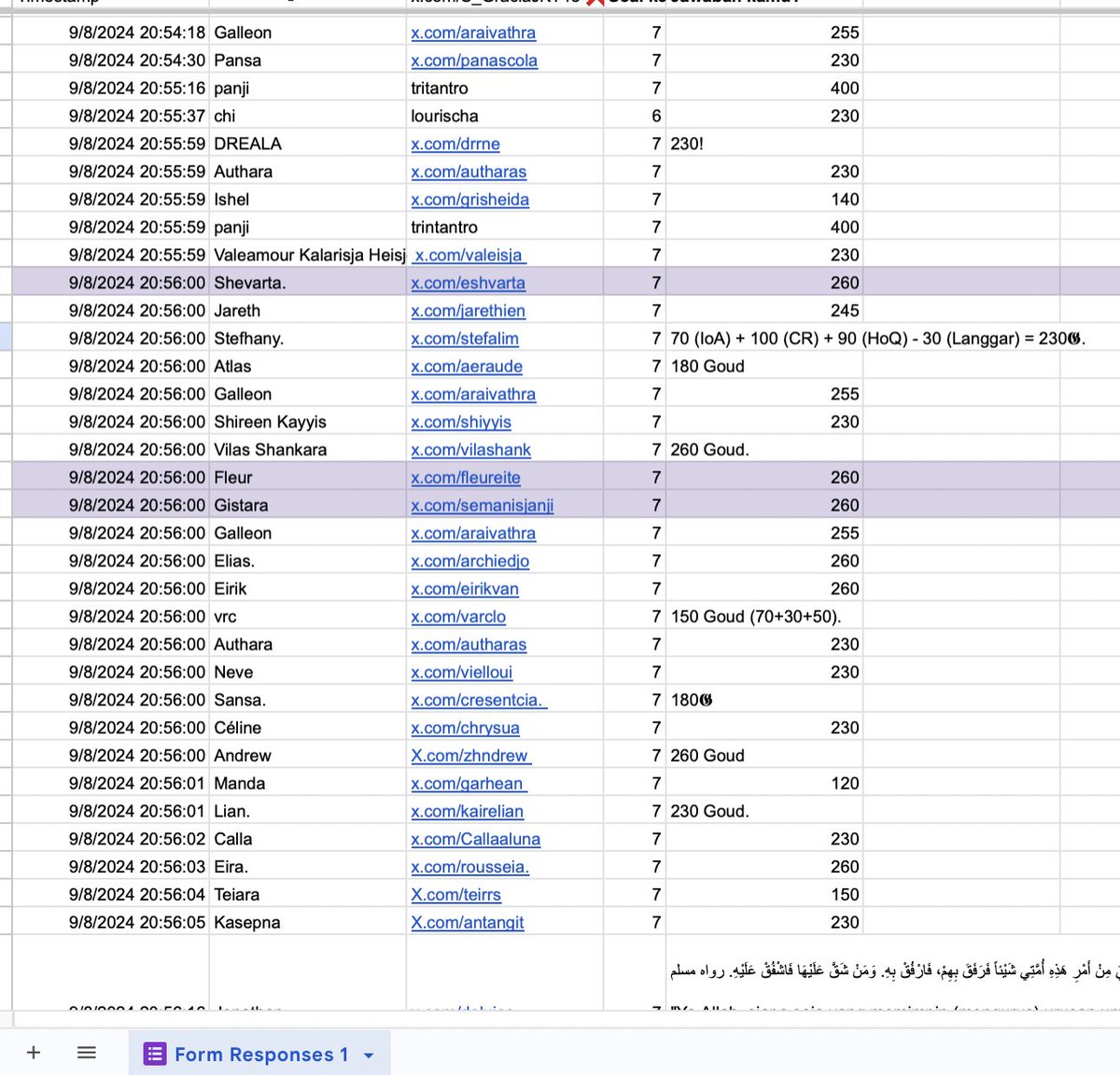The image size is (1120, 1075).
Task: Select cell with value 120
Action: point(764,783)
